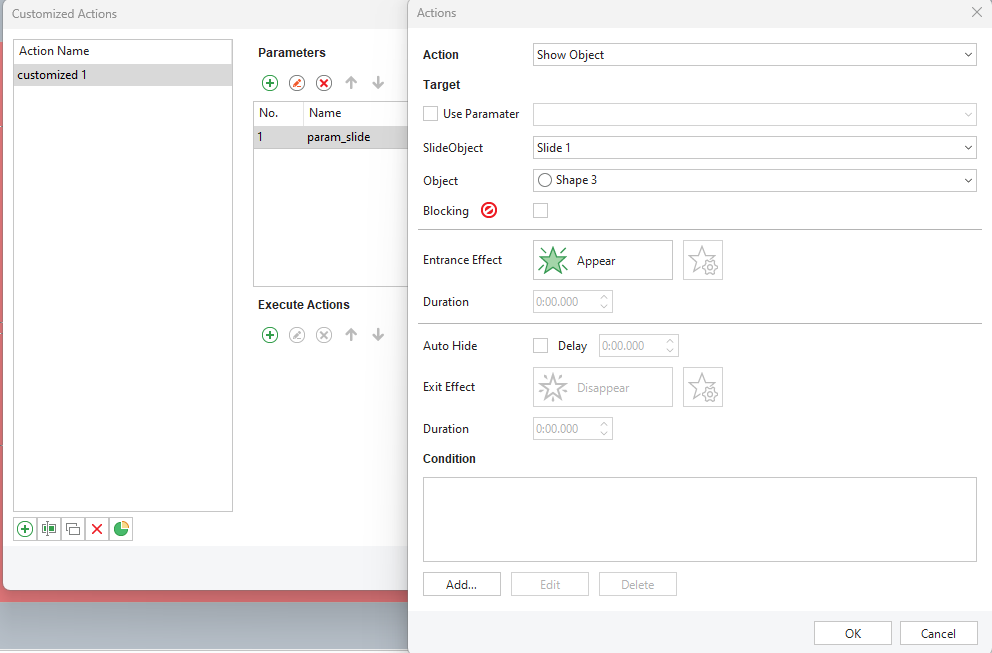Click the Add... condition button

pyautogui.click(x=462, y=585)
